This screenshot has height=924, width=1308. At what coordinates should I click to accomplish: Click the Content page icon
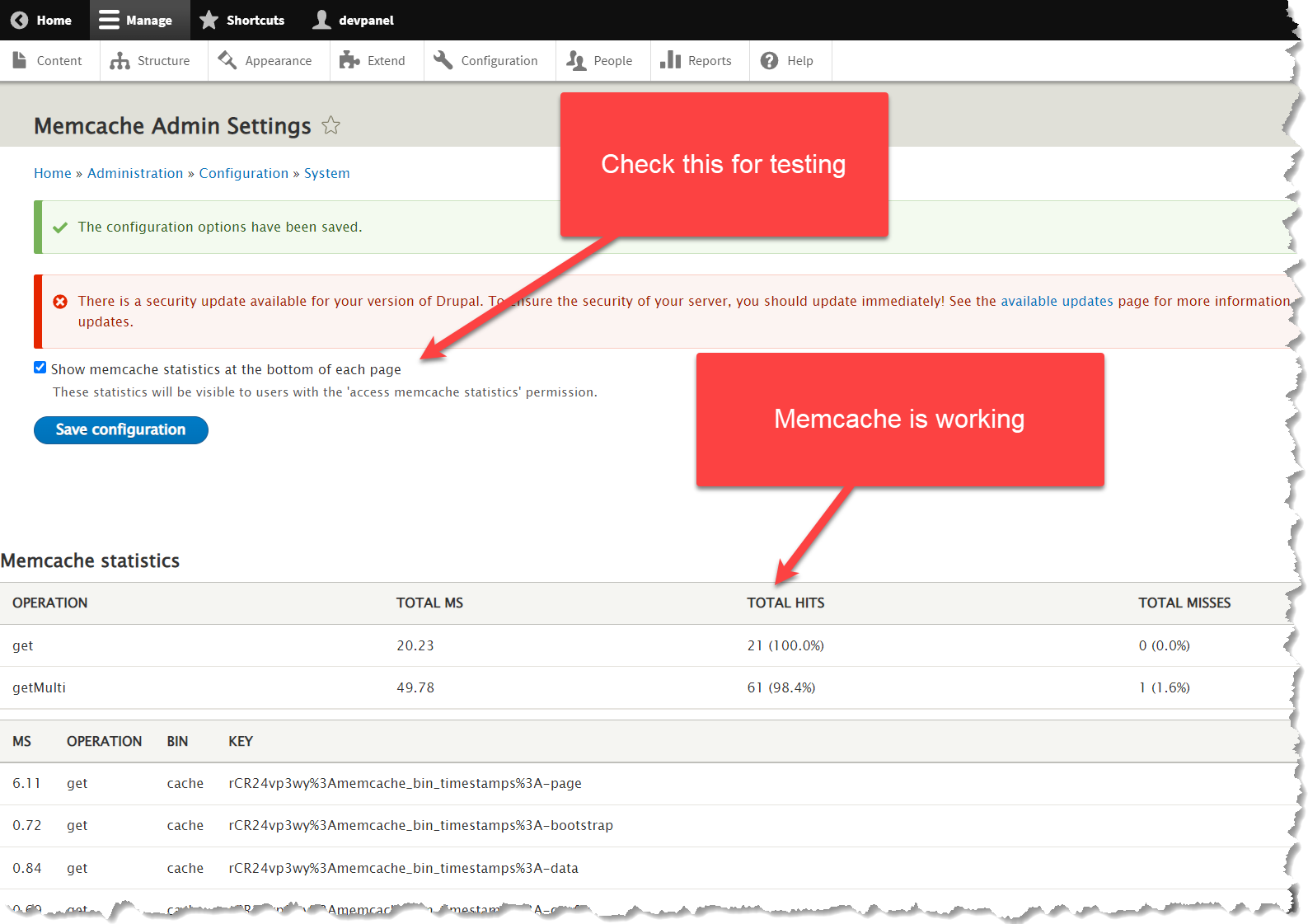click(20, 60)
